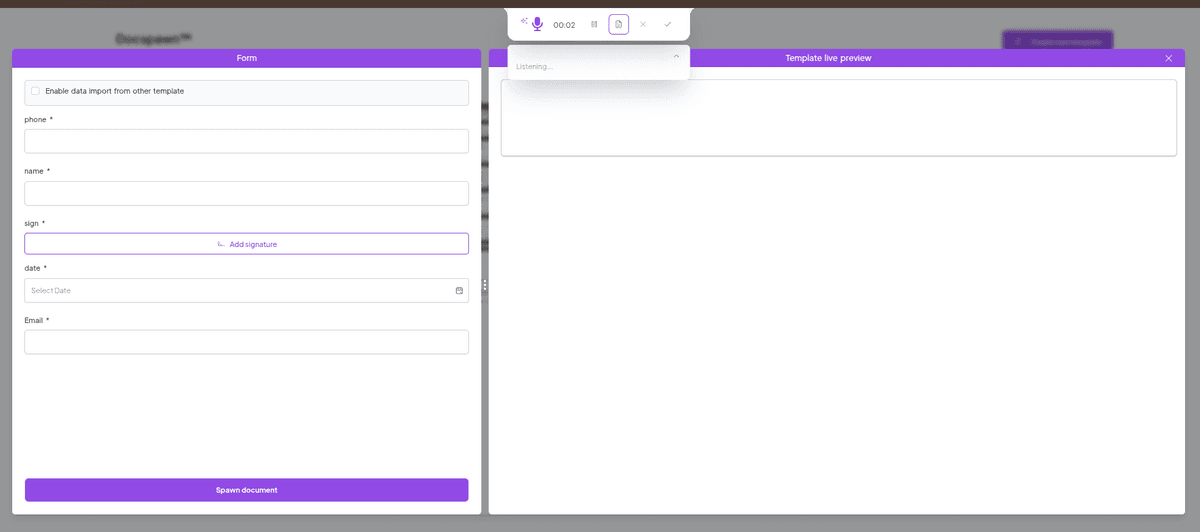1200x532 pixels.
Task: Pause the voice recording
Action: [594, 24]
